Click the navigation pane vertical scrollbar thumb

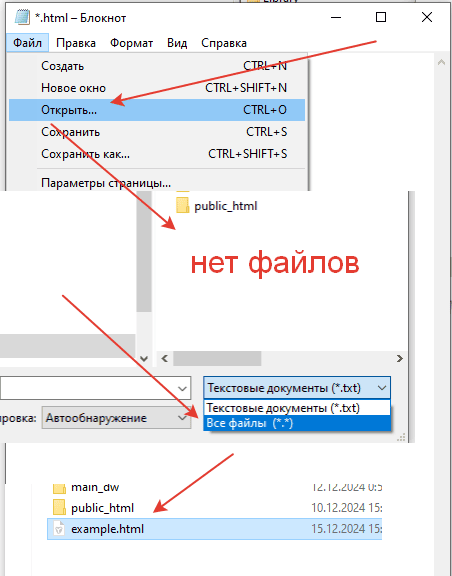pos(144,252)
